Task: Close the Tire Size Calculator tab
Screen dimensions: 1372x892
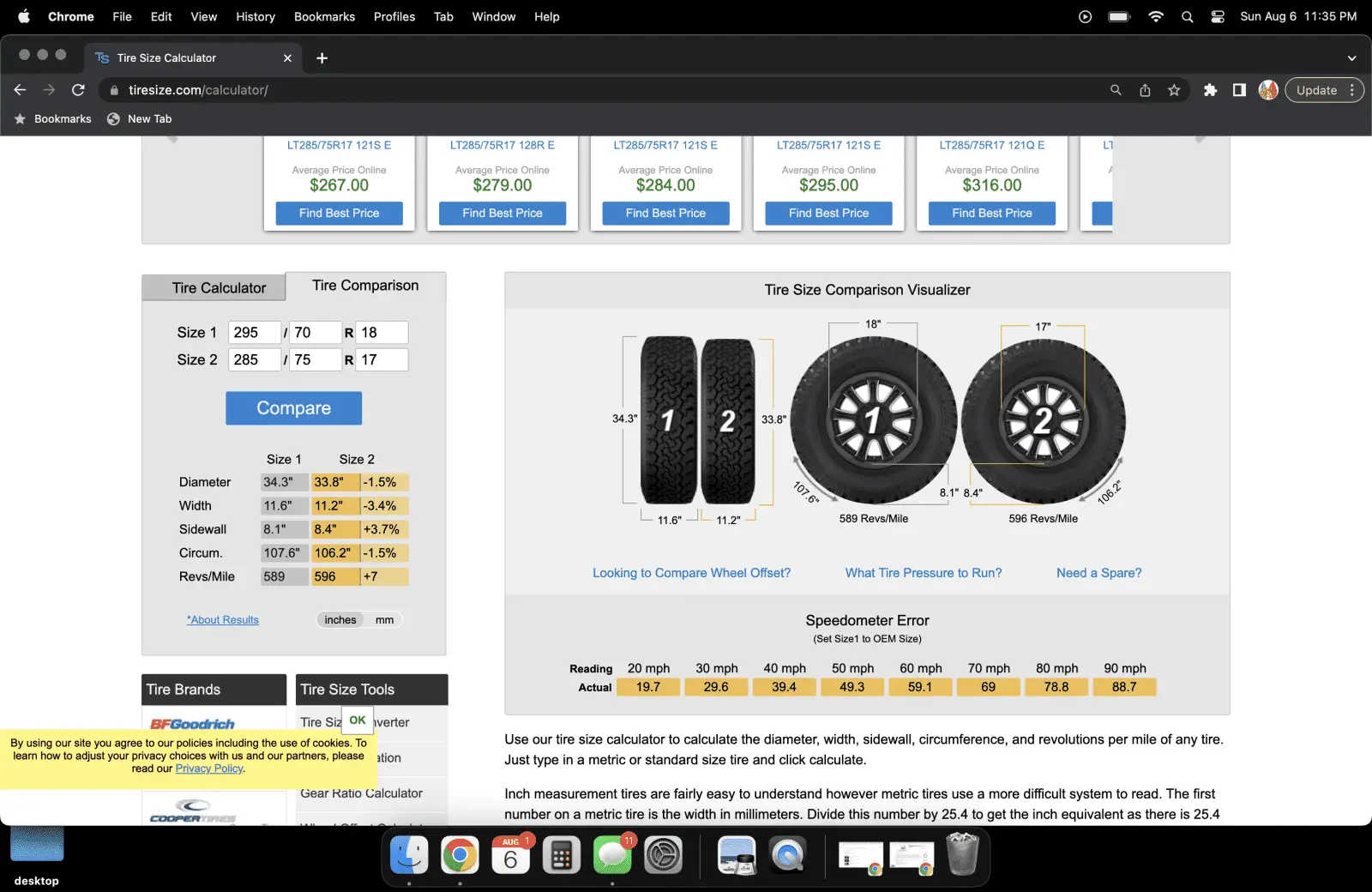Action: (x=287, y=57)
